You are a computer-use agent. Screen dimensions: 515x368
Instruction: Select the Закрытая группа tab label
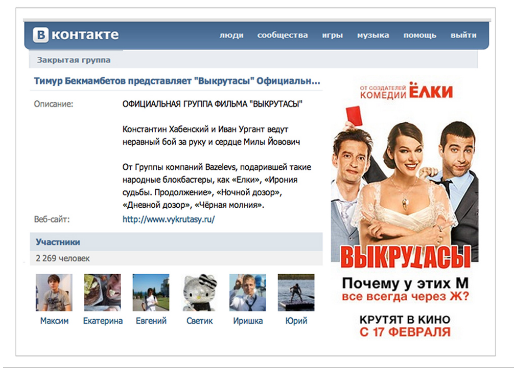[74, 60]
